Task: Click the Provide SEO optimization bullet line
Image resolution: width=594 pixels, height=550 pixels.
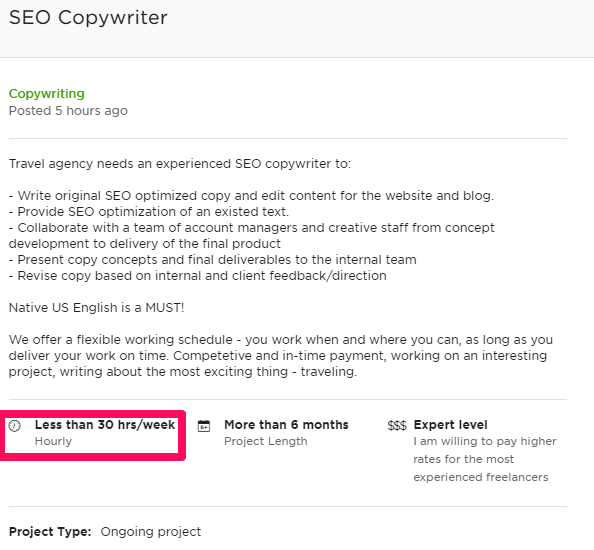Action: click(149, 211)
